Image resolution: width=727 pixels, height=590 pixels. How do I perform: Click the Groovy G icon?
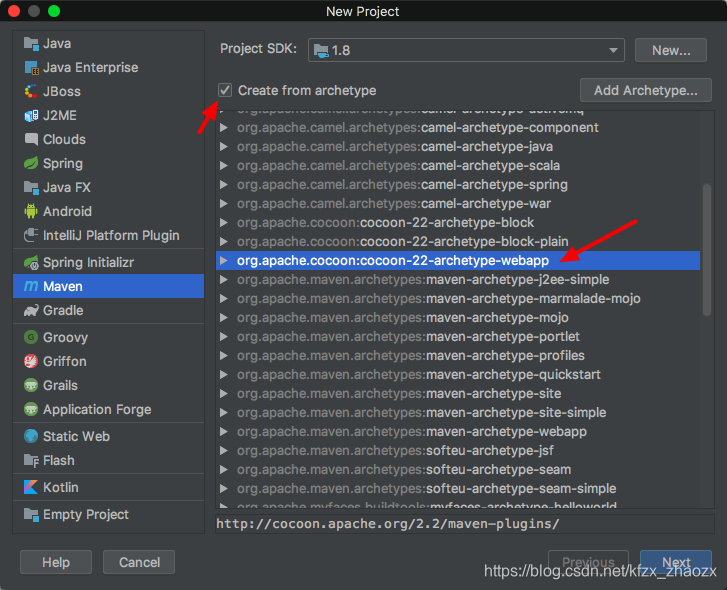[x=31, y=337]
